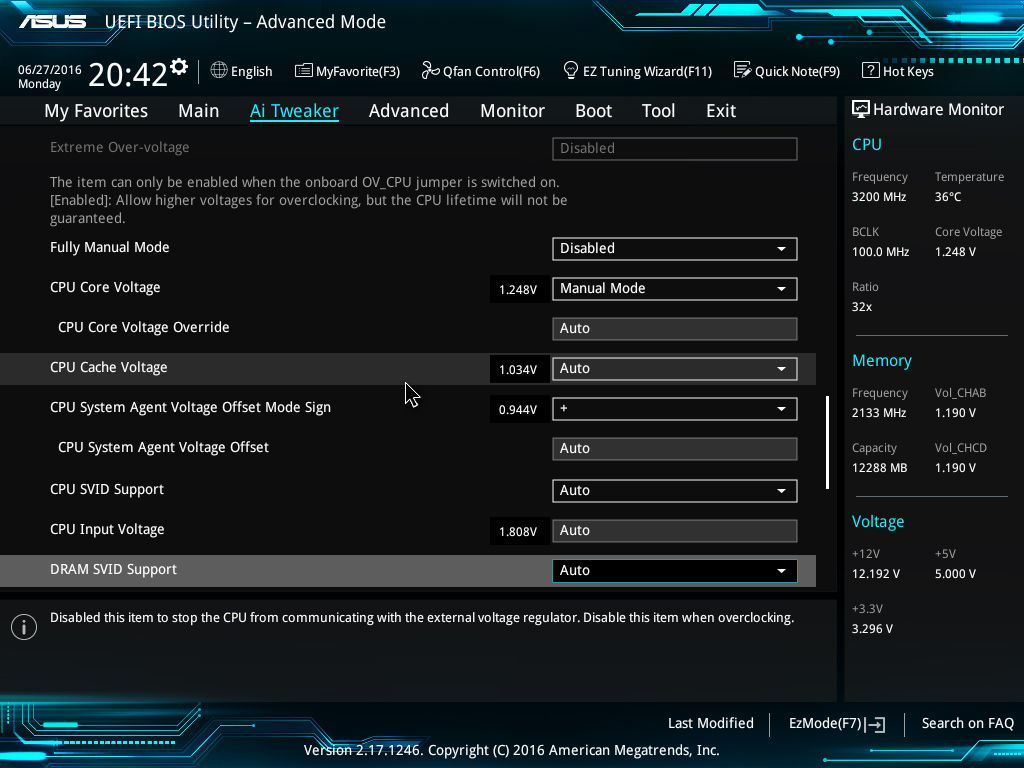Open Qfan Control fan icon
This screenshot has height=768, width=1024.
[430, 71]
